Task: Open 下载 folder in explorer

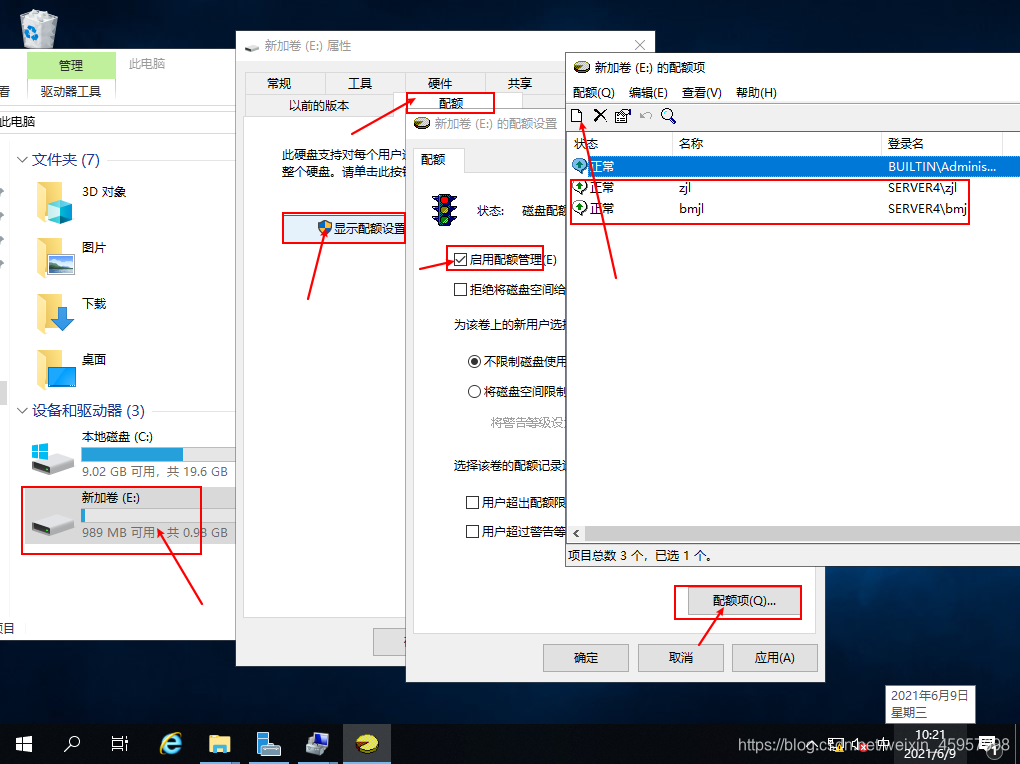Action: coord(72,312)
